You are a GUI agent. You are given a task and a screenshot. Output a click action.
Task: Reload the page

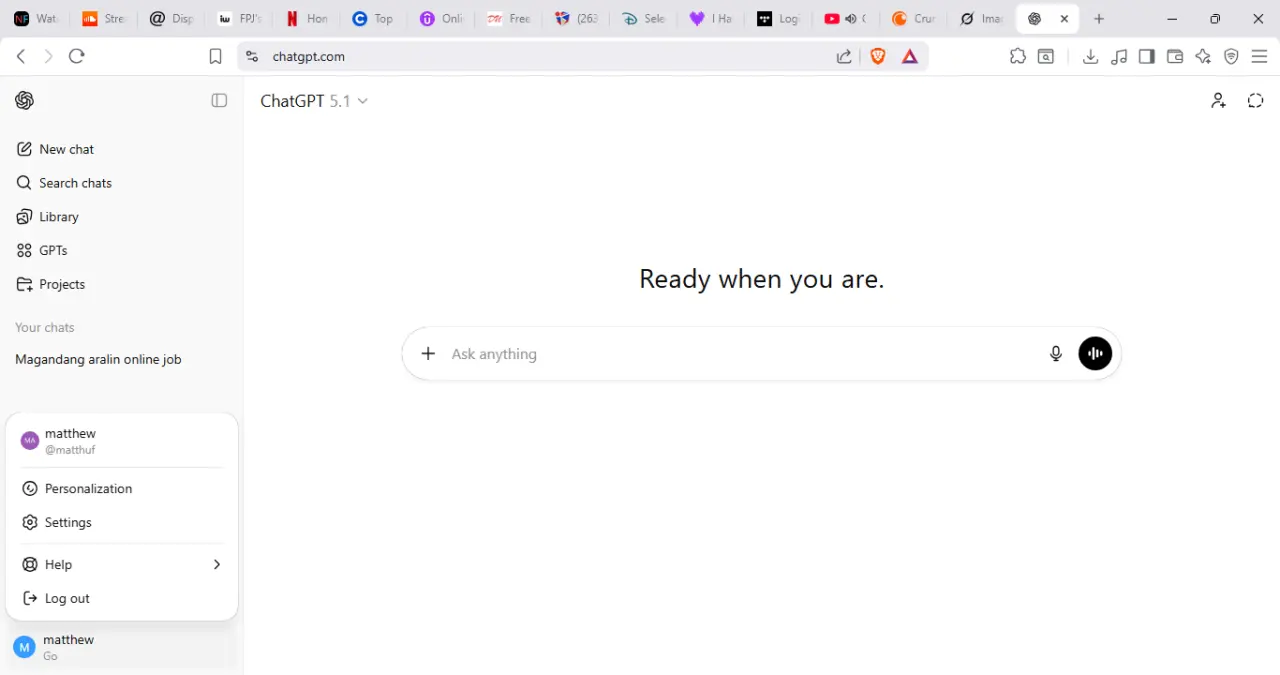click(77, 57)
